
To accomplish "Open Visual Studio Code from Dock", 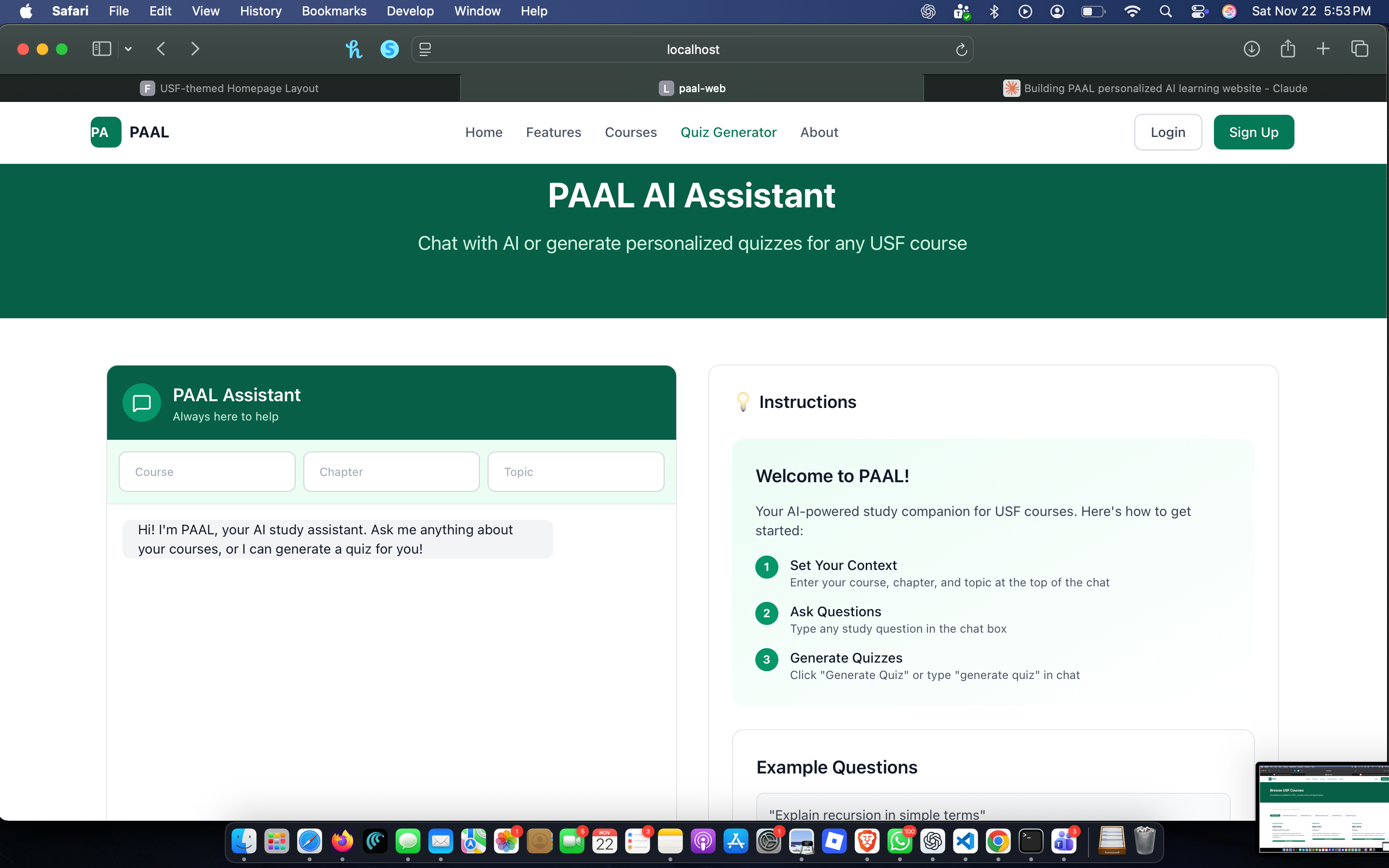I will point(966,841).
